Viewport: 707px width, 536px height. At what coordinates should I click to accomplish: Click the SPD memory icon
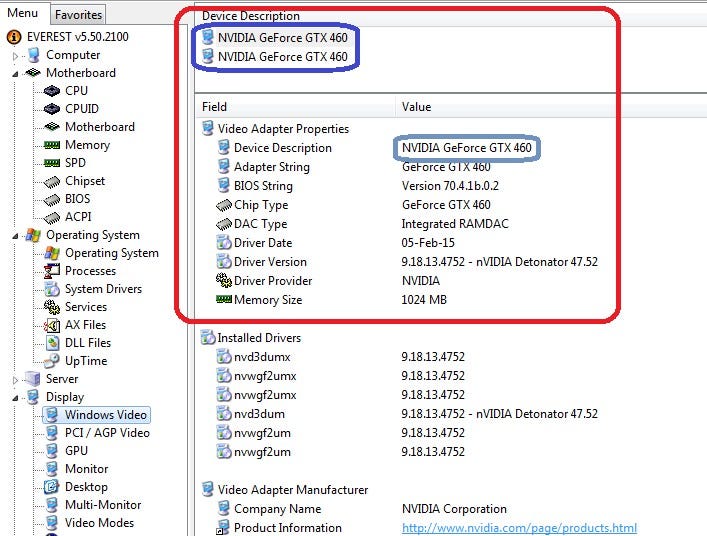coord(52,163)
